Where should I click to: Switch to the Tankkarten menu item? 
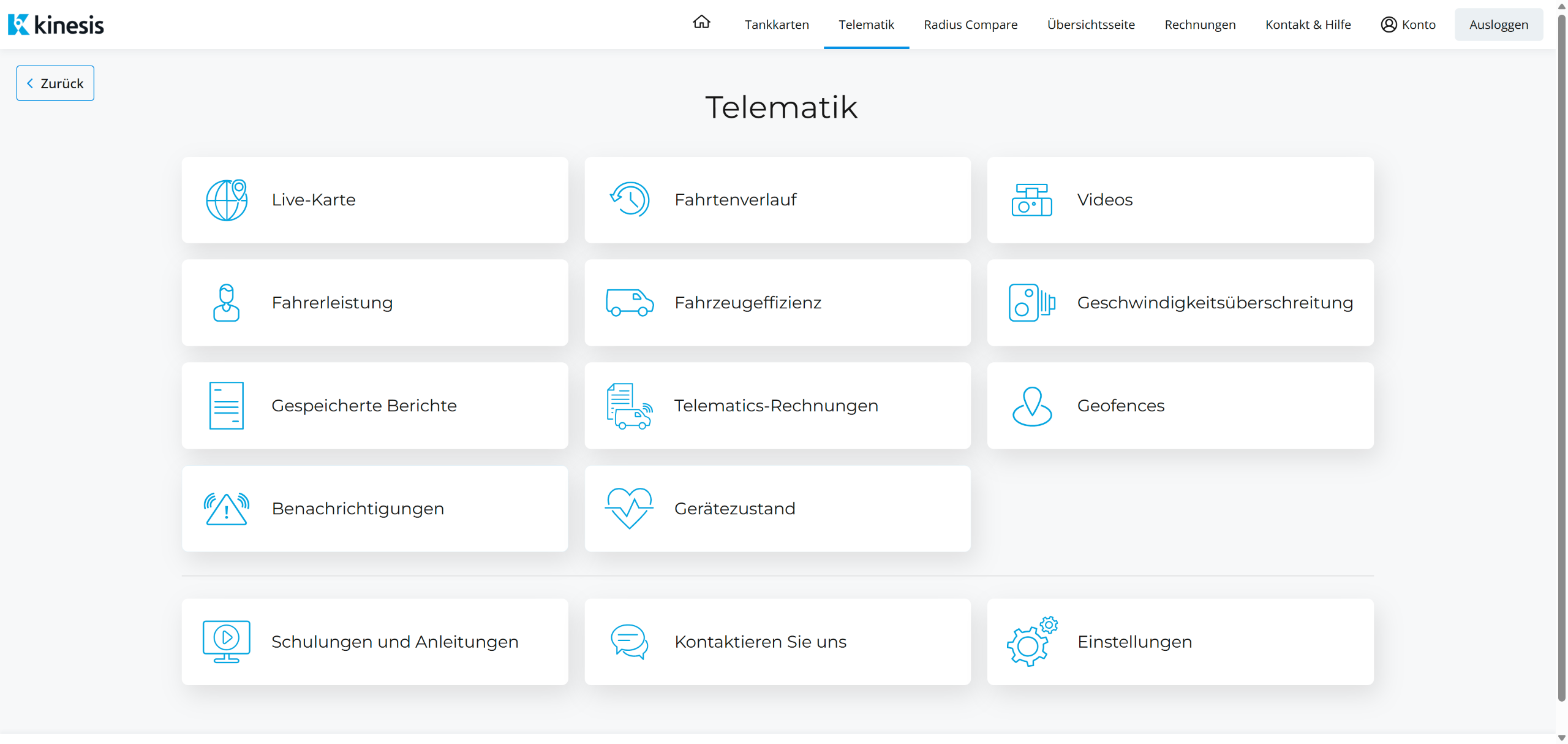[x=777, y=25]
